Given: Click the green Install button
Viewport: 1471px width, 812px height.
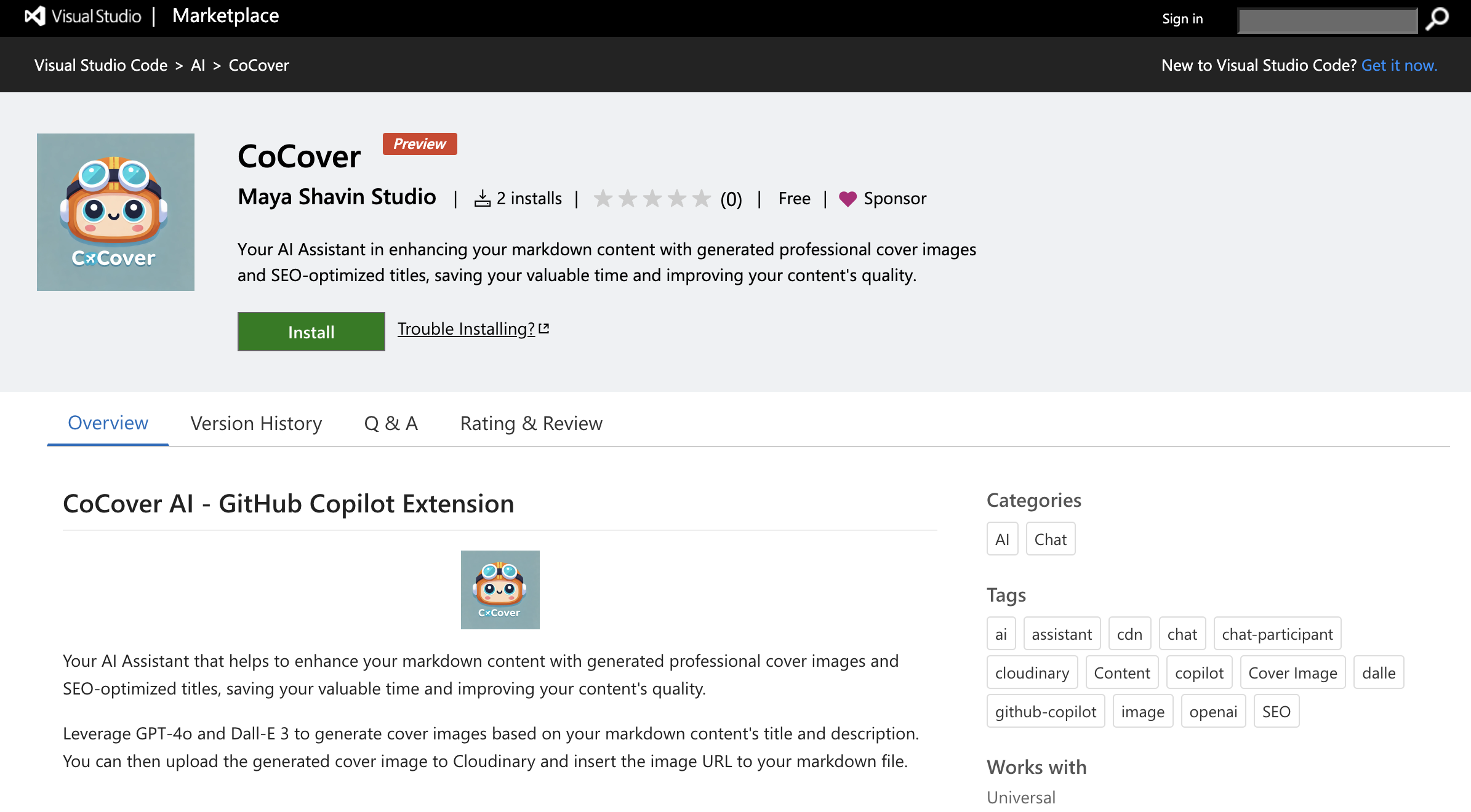Looking at the screenshot, I should (x=311, y=332).
